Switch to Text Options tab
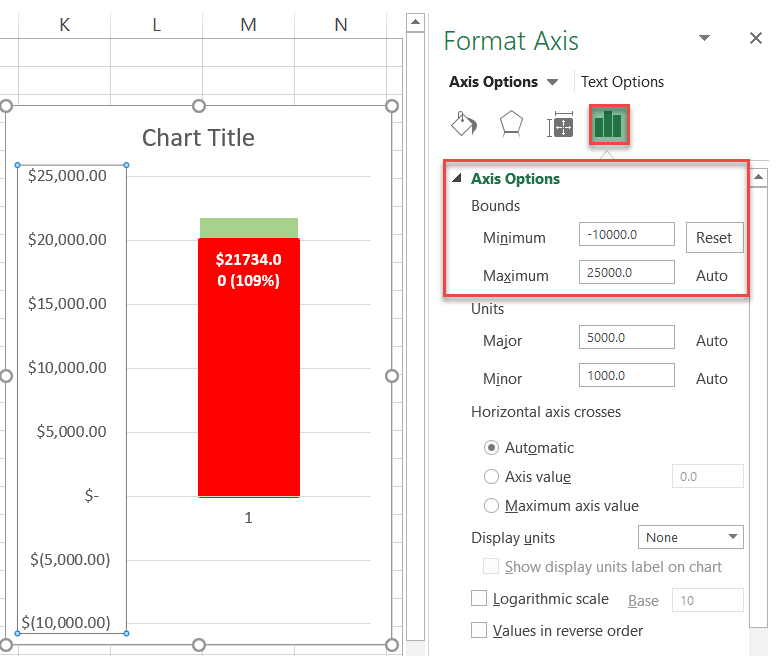Viewport: 783px width, 656px height. 622,82
